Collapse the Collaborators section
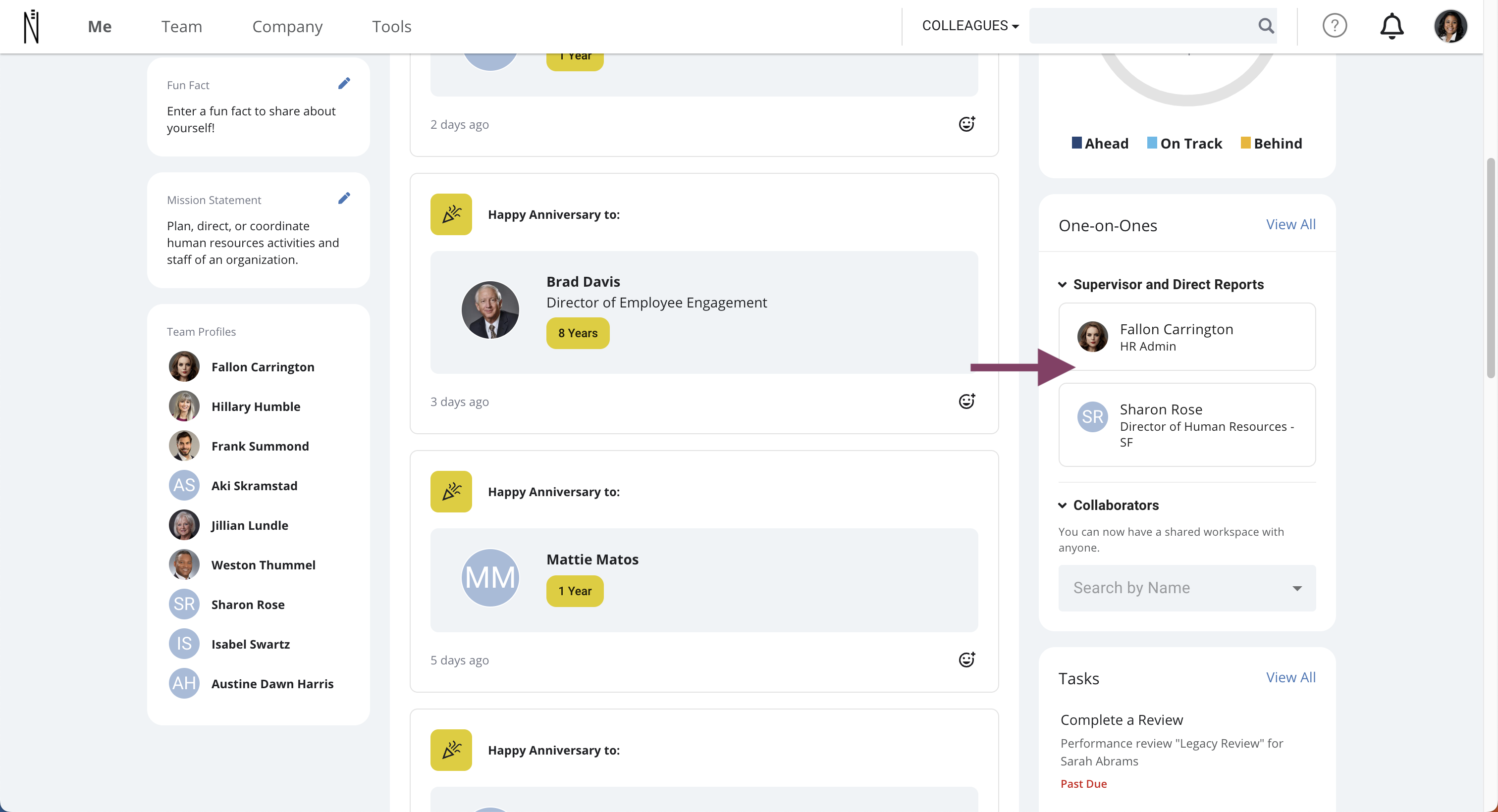 (x=1062, y=505)
